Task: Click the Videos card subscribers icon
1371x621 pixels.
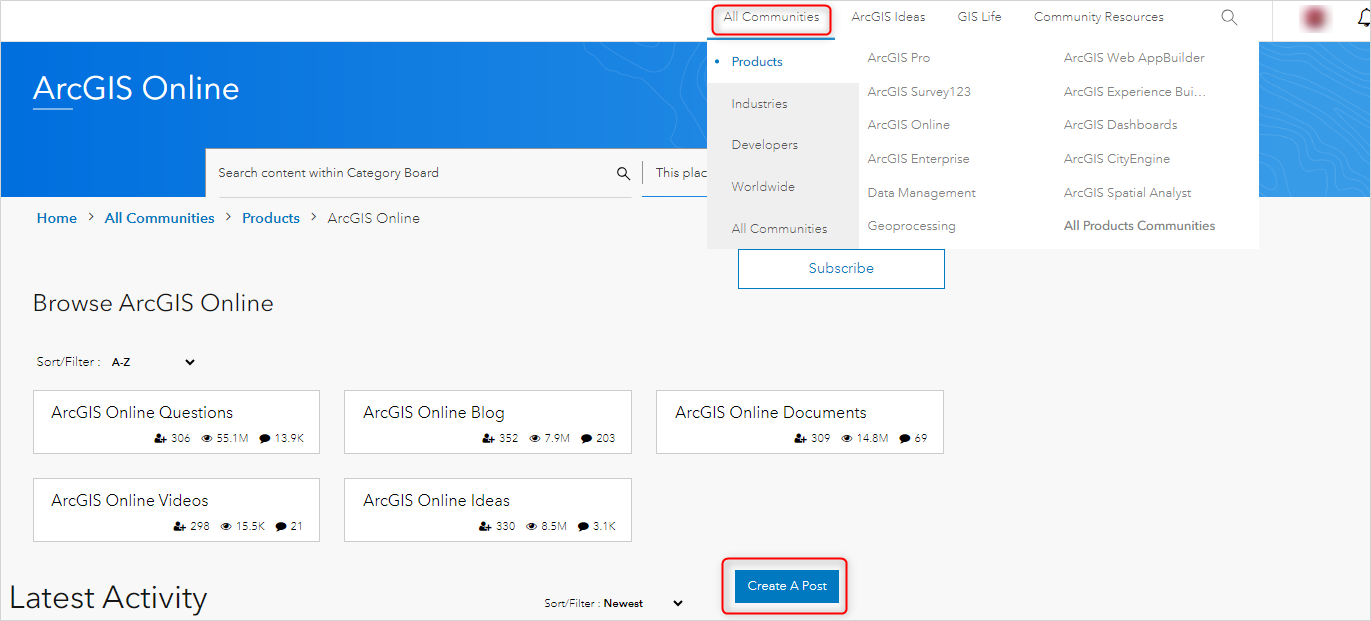Action: 180,527
